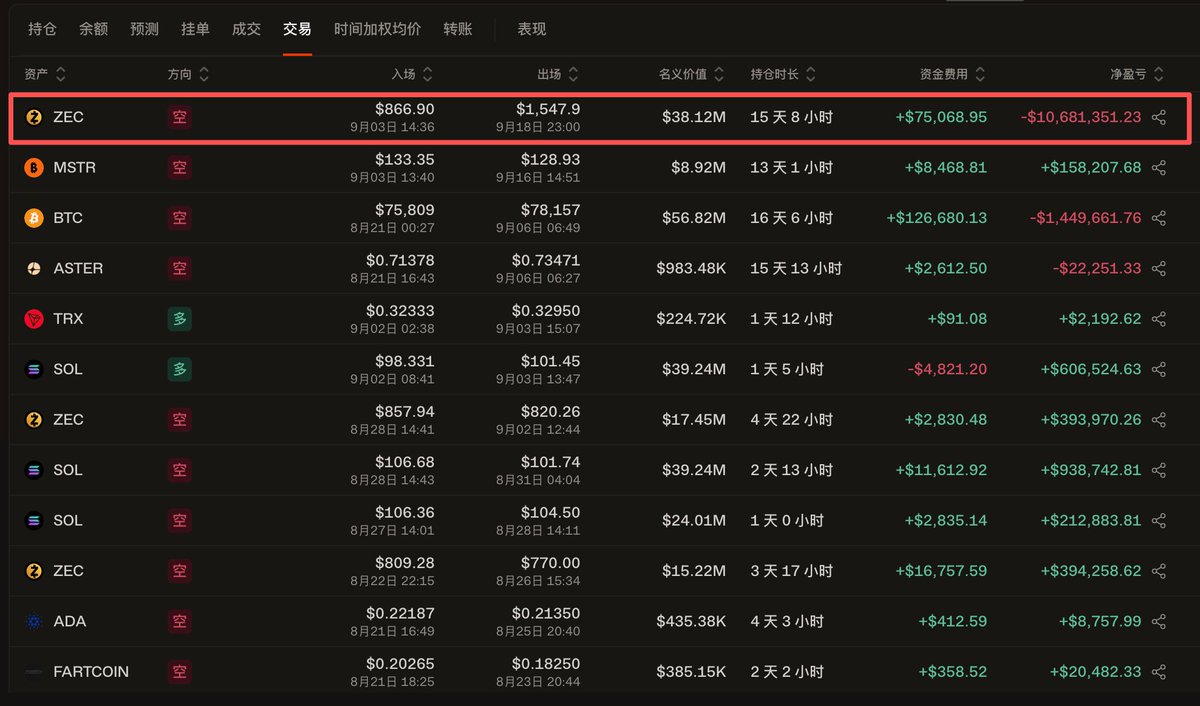
Task: Click ZEC icon in $809.28 entry row
Action: coord(34,571)
